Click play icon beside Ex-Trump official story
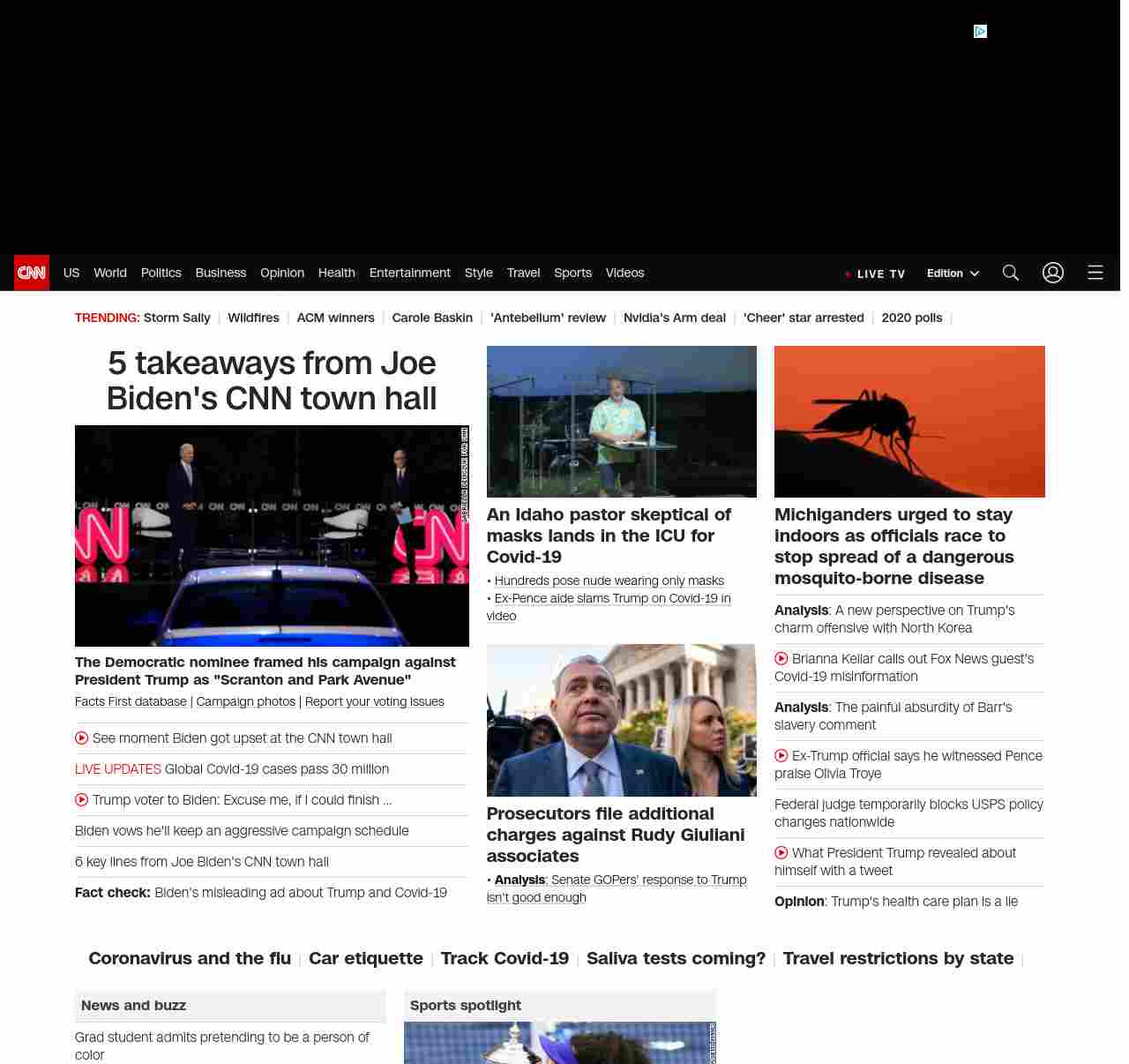Image resolution: width=1129 pixels, height=1064 pixels. coord(781,756)
